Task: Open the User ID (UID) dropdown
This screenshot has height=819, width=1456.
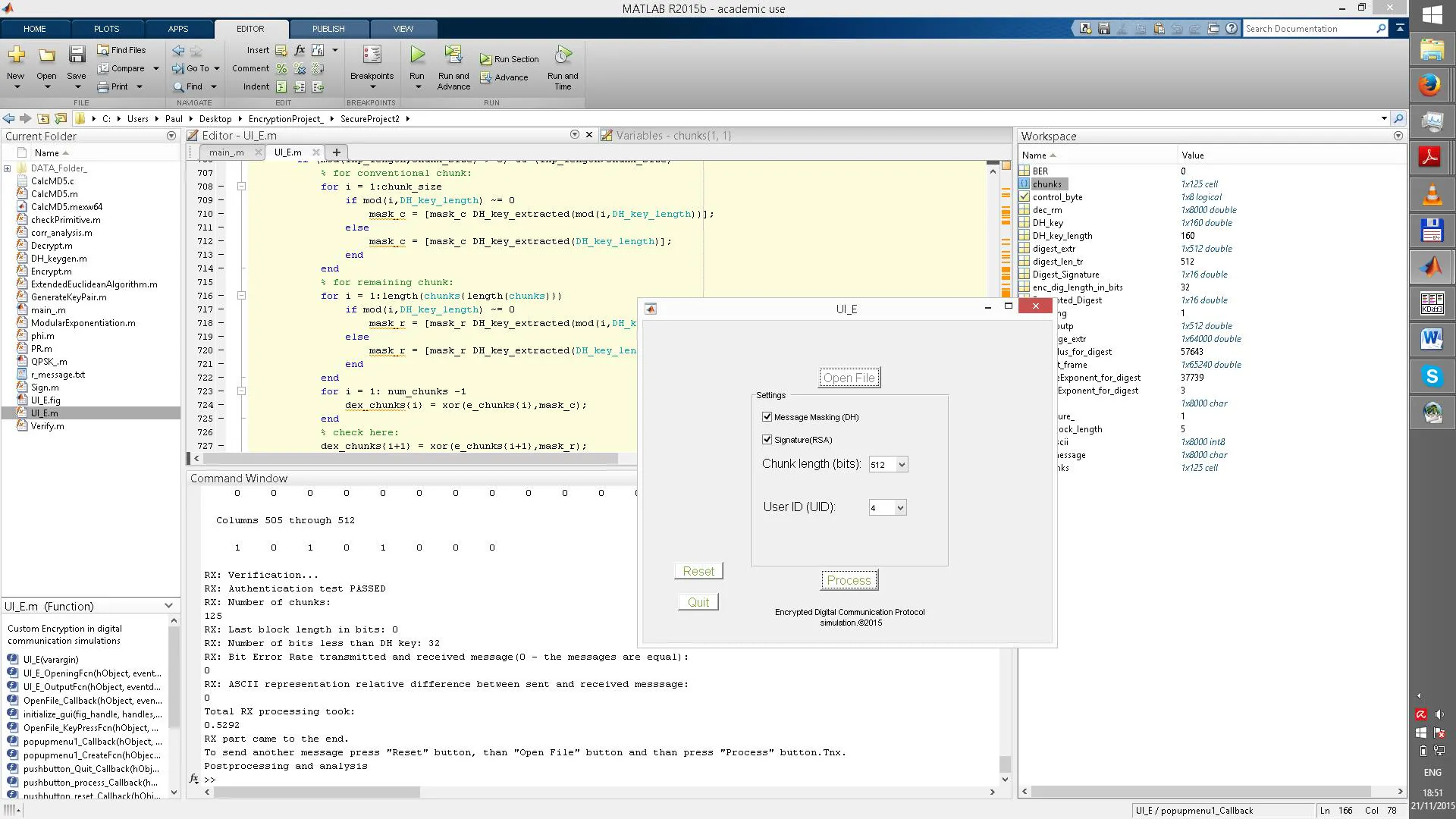Action: [888, 508]
